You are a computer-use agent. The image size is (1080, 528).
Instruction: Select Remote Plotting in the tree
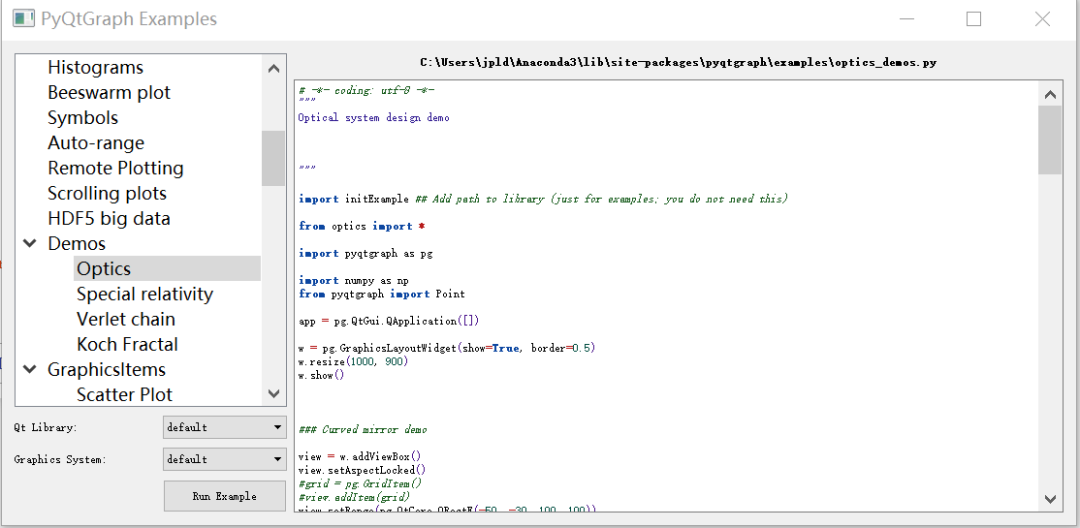coord(116,168)
